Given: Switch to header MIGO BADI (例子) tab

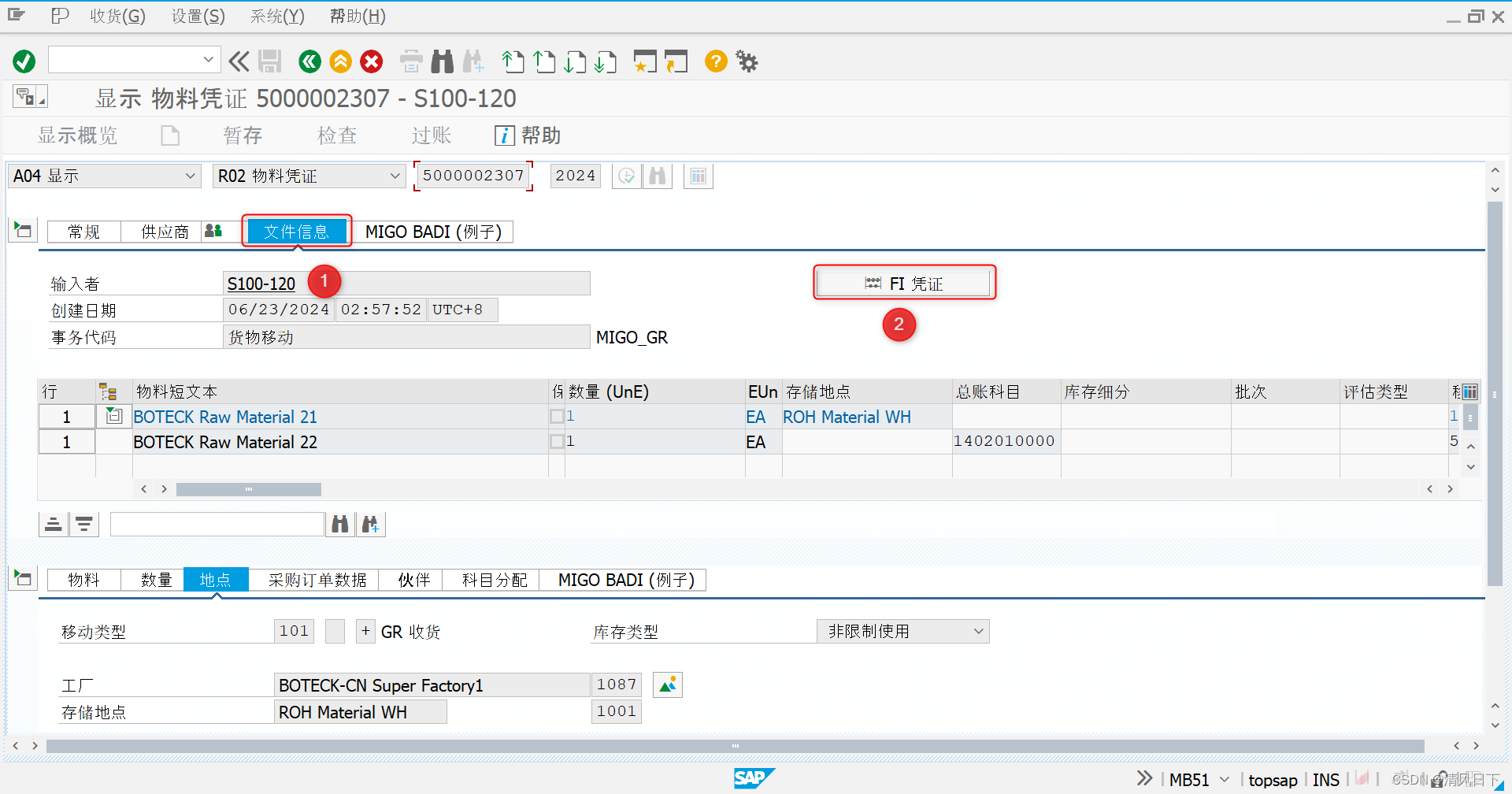Looking at the screenshot, I should pyautogui.click(x=433, y=232).
